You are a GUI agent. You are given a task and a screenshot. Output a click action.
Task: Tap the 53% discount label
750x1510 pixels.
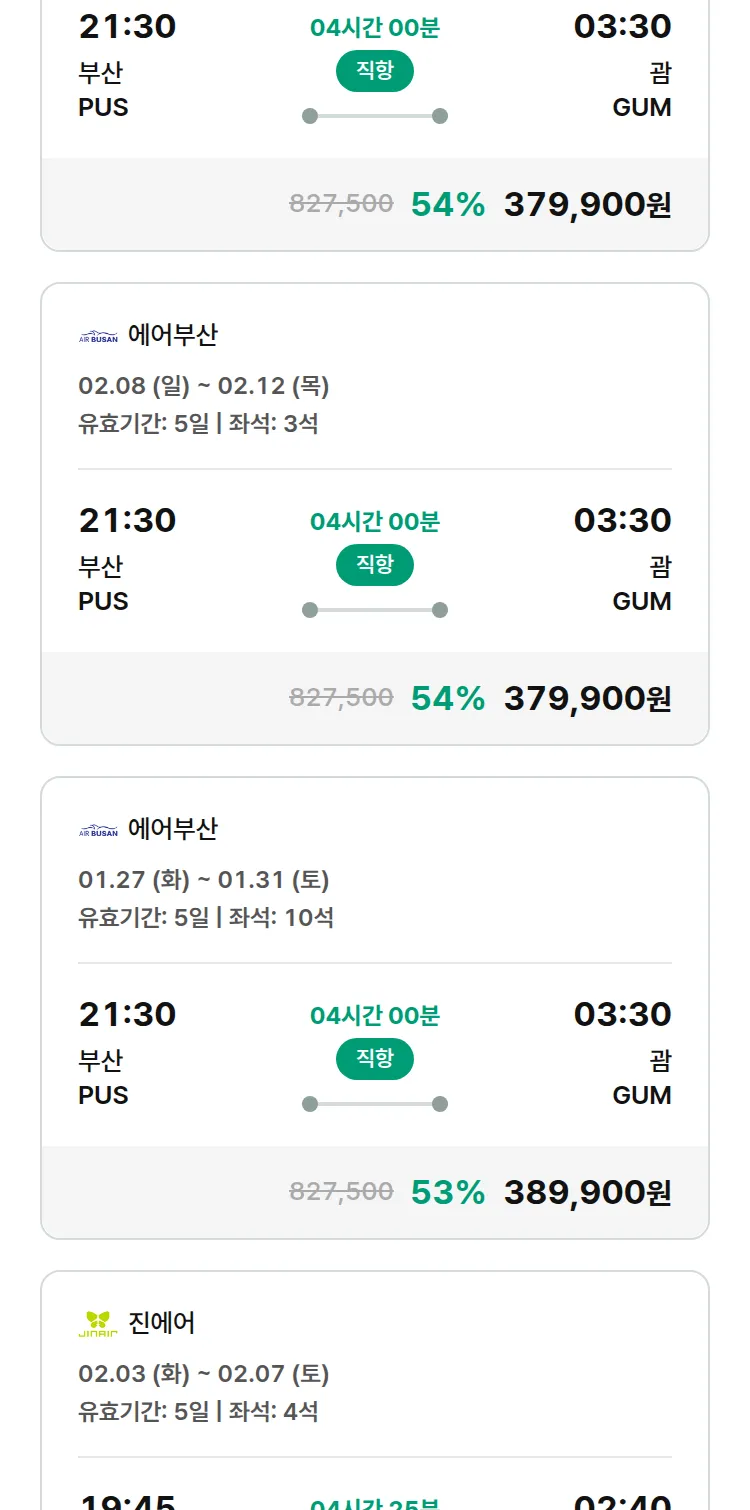(448, 1192)
